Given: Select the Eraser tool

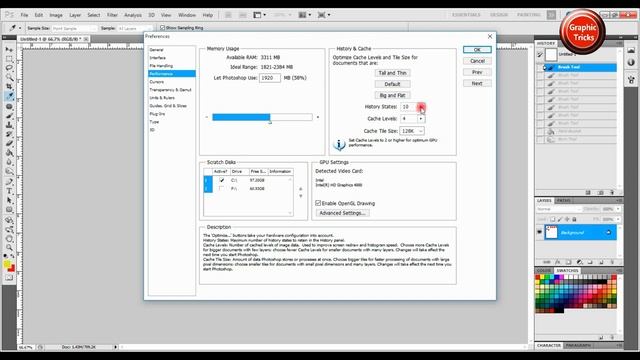Looking at the screenshot, I should 9,144.
